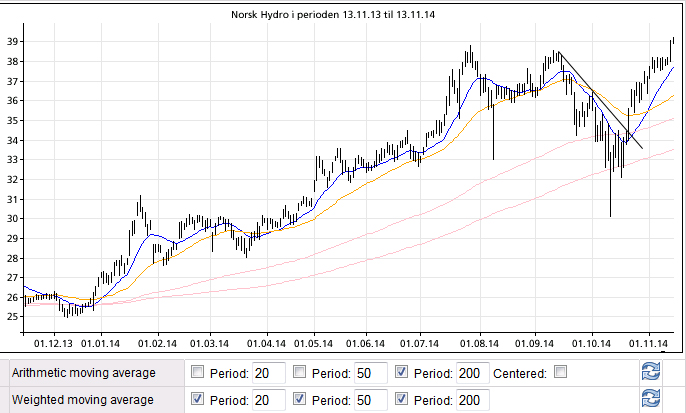Screen dimensions: 686x413
Task: Enable Arithmetic moving average Period 20 checkbox
Action: 197,373
